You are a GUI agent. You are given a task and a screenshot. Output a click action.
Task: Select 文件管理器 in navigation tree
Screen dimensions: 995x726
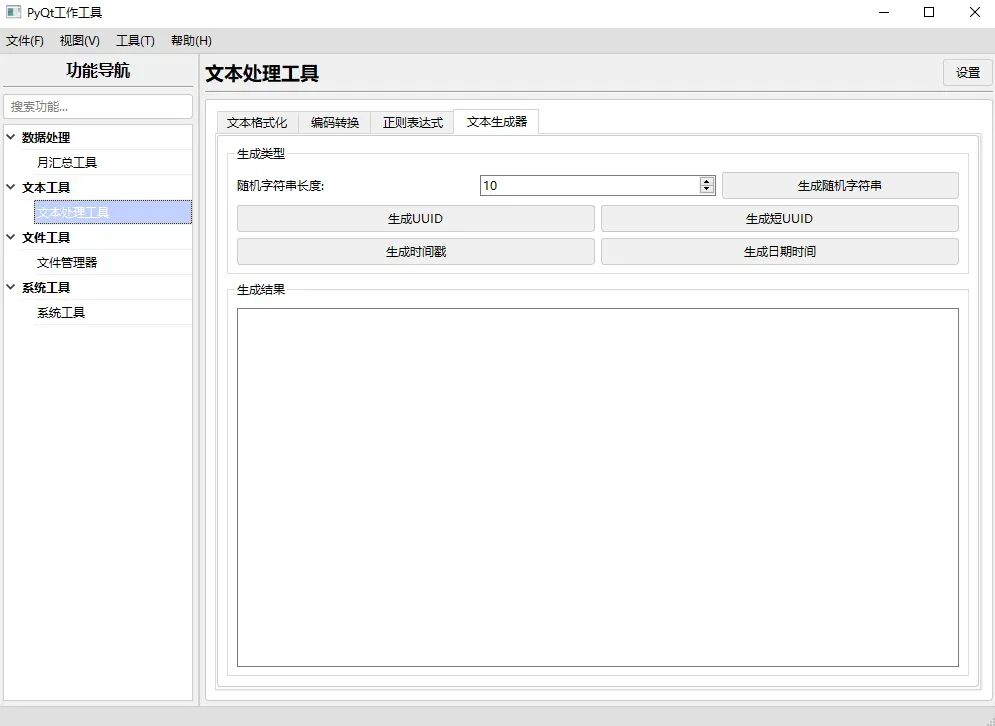coord(67,262)
